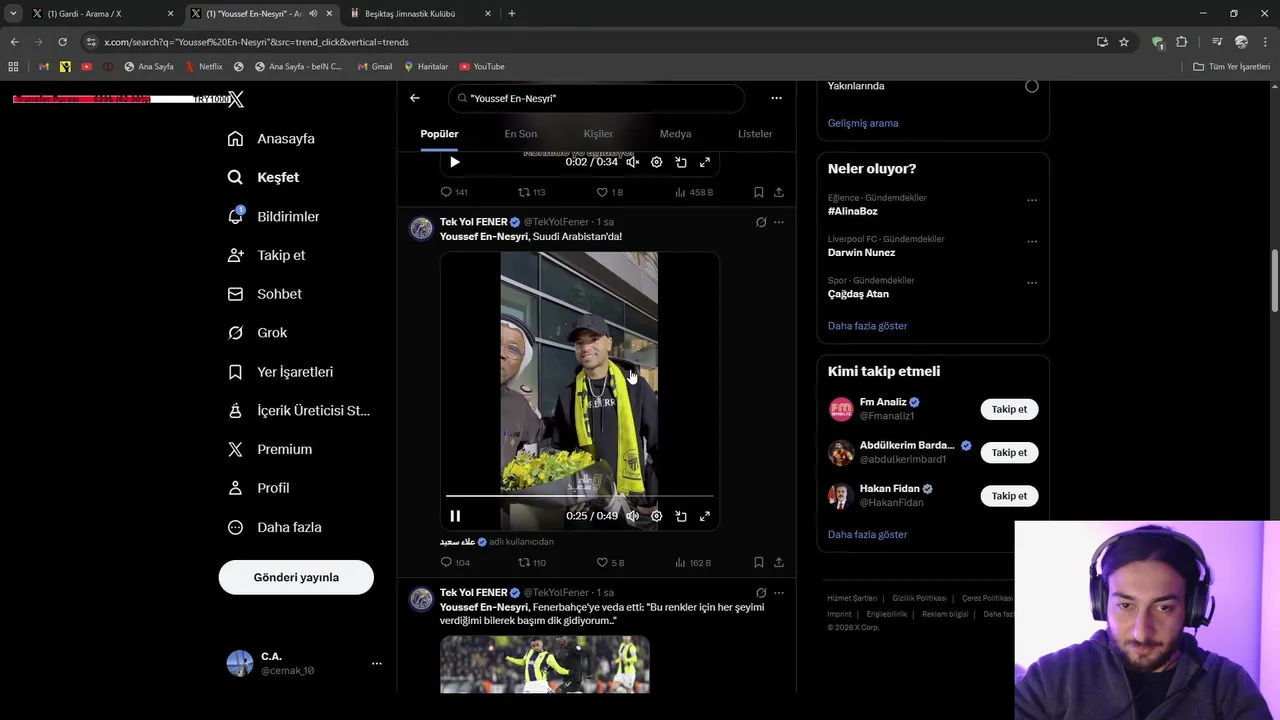This screenshot has height=720, width=1280.
Task: Make playing video fullscreen
Action: (x=705, y=516)
